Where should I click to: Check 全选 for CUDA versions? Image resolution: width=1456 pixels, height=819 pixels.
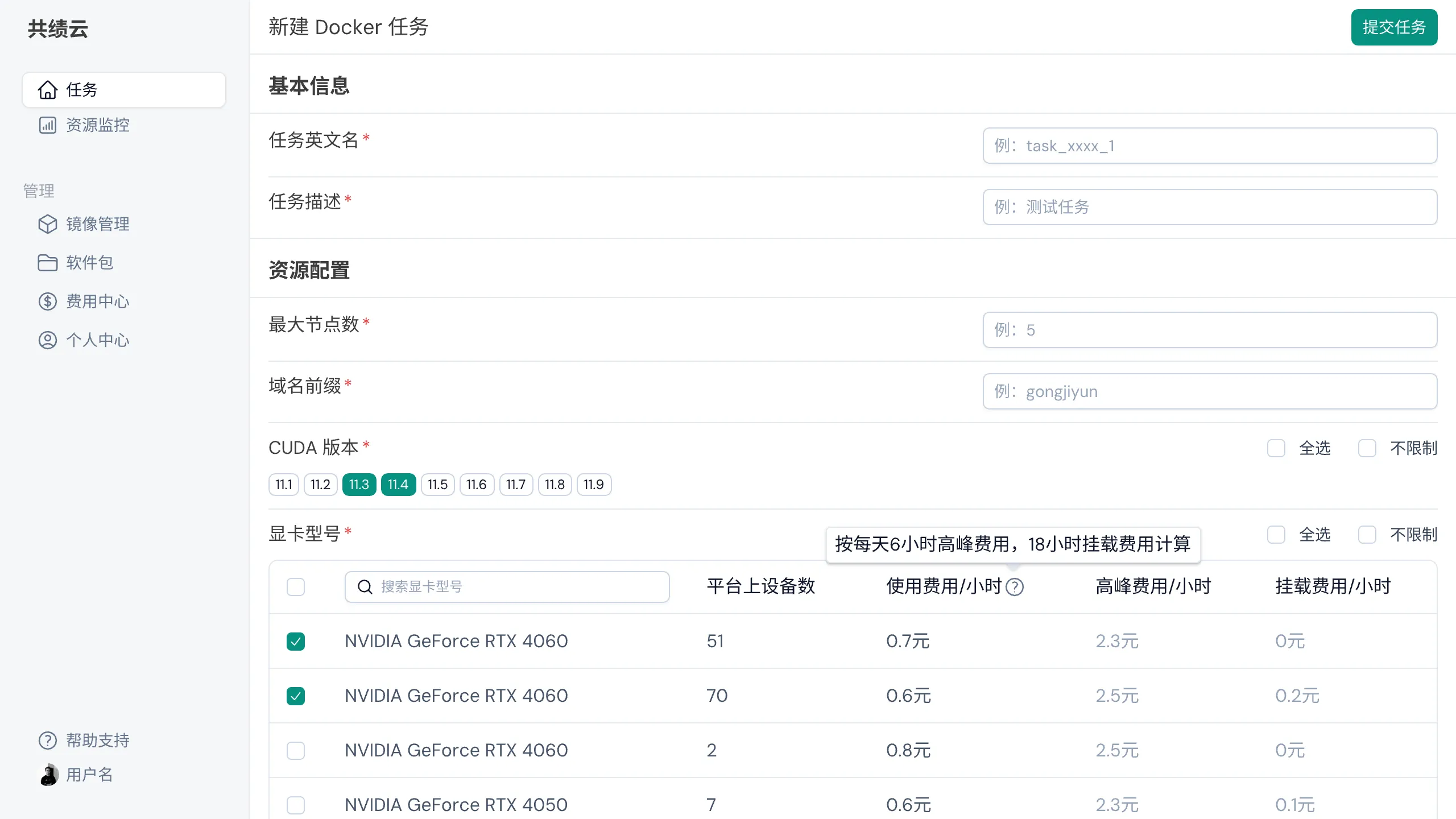pyautogui.click(x=1276, y=448)
